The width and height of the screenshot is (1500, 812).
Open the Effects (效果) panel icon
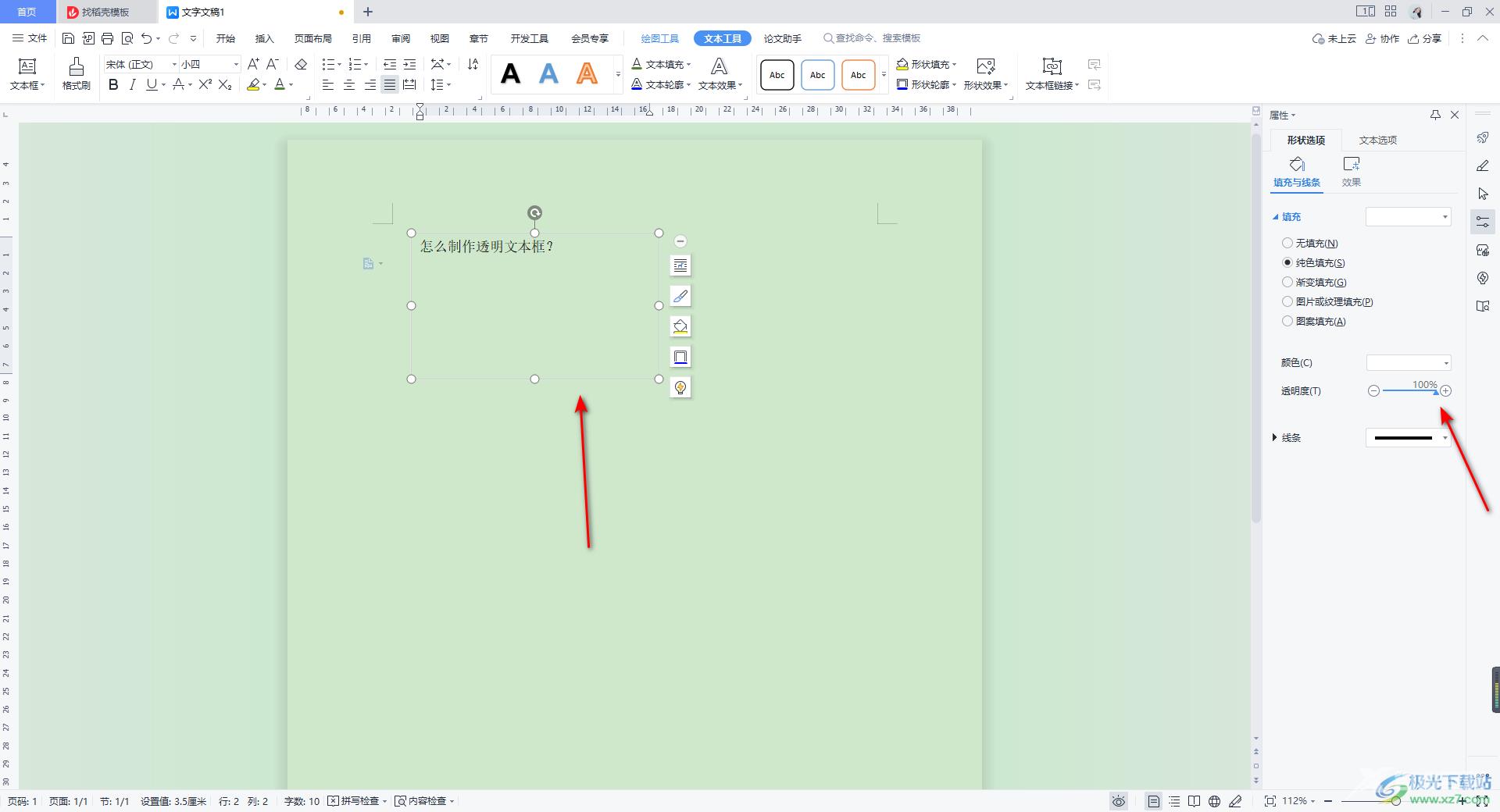tap(1351, 172)
